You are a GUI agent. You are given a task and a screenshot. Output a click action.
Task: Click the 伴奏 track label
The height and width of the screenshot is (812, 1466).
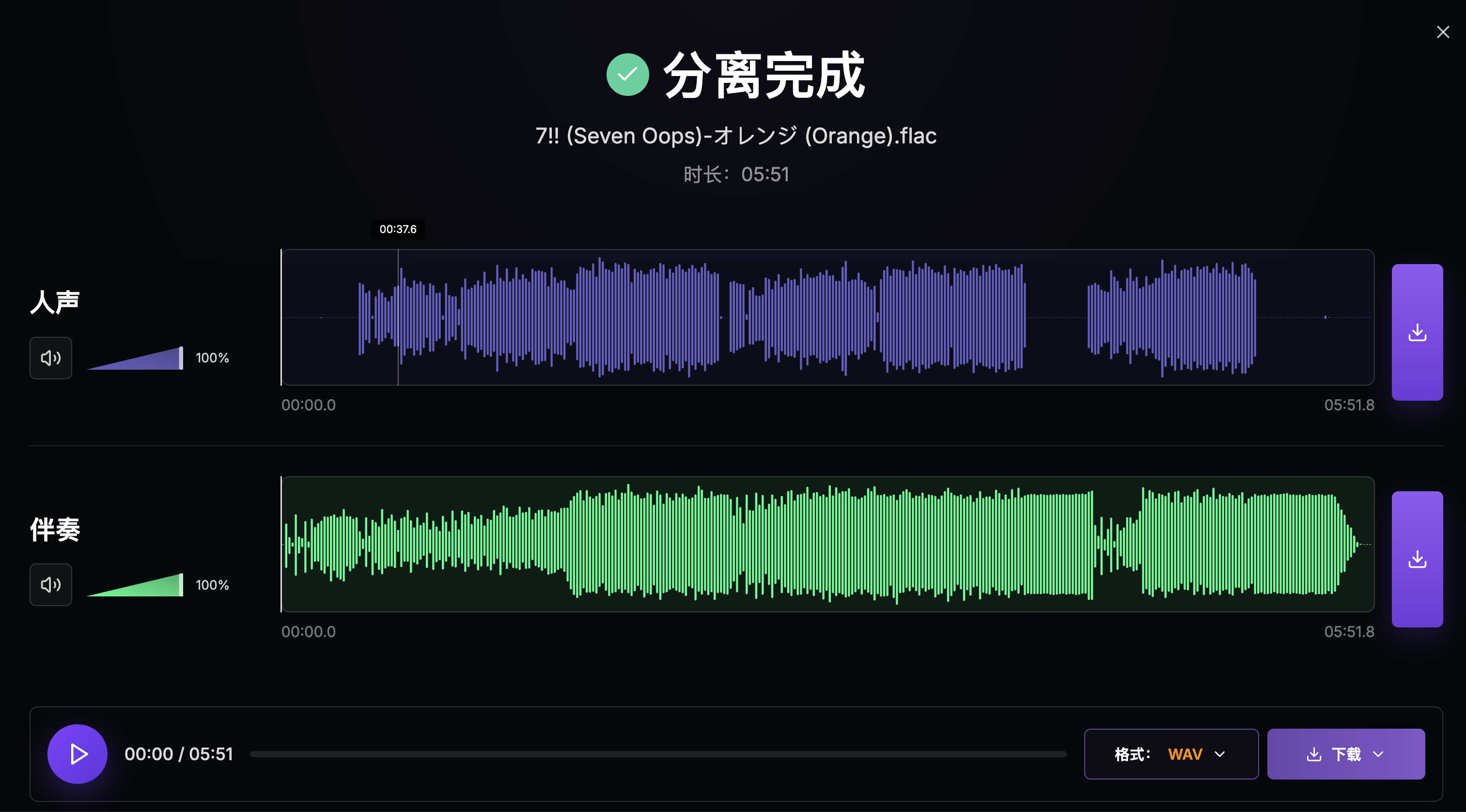(55, 529)
